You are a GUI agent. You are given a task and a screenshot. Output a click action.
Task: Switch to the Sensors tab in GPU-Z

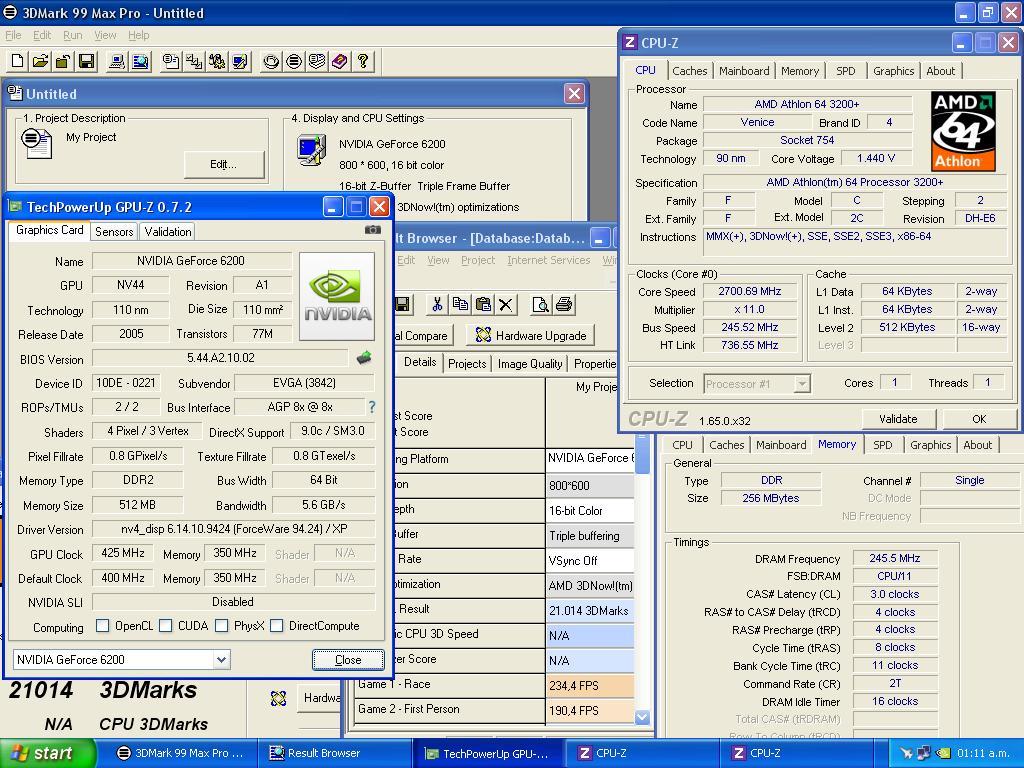(114, 231)
